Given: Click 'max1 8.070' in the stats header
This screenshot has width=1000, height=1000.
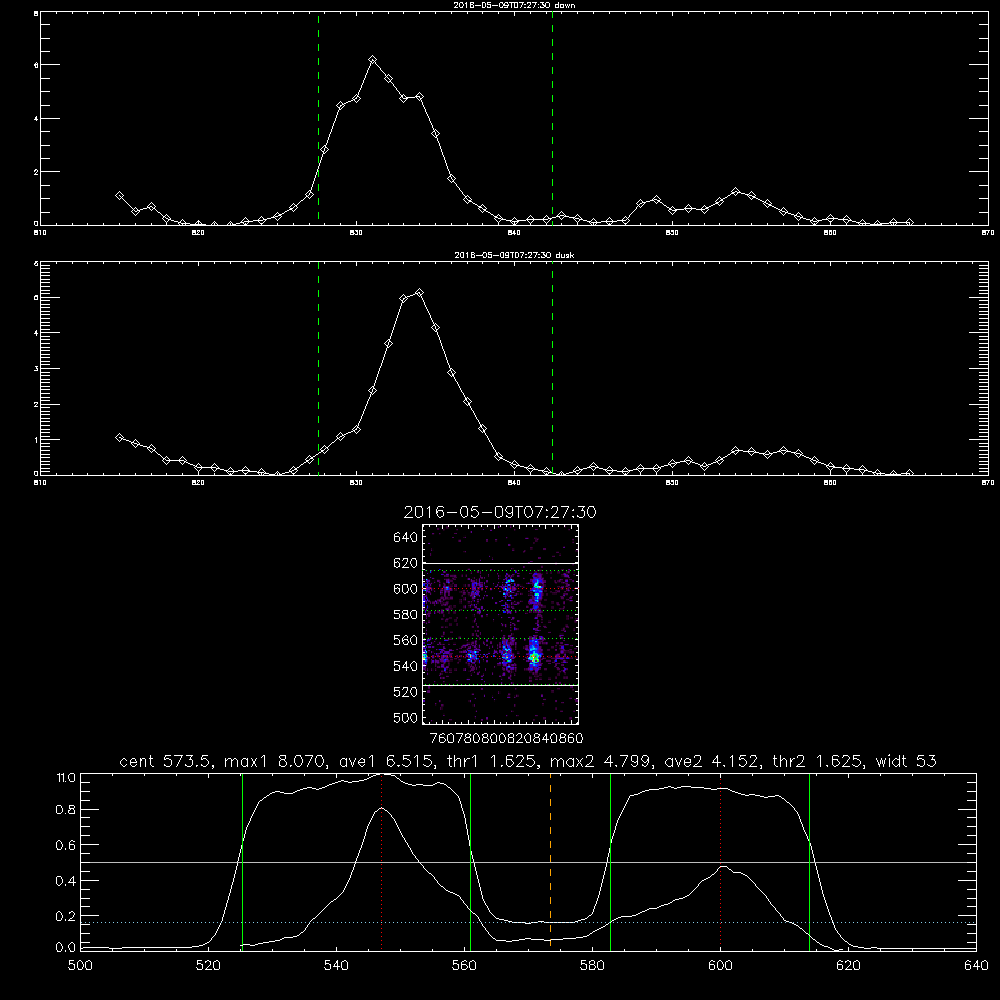Looking at the screenshot, I should click(274, 761).
